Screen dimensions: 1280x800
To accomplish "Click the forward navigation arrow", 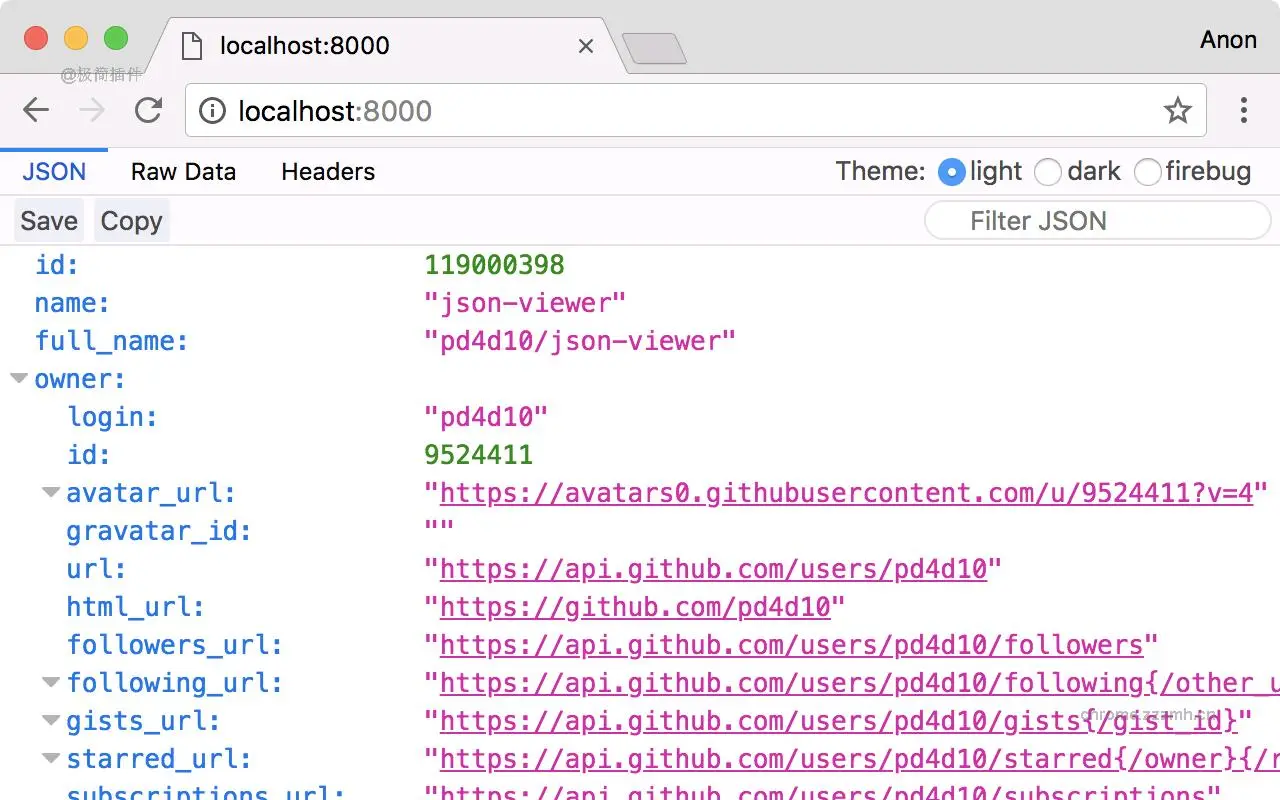I will point(91,110).
